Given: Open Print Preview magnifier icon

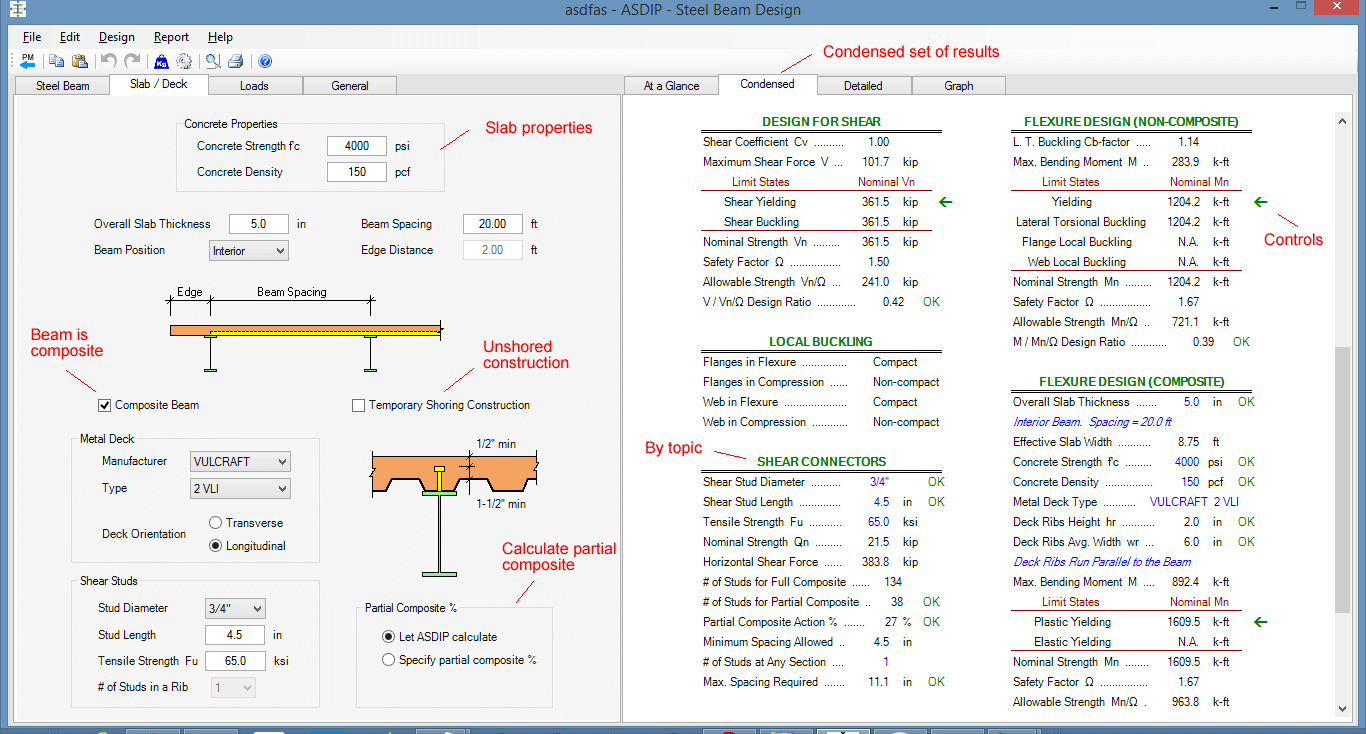Looking at the screenshot, I should point(213,61).
